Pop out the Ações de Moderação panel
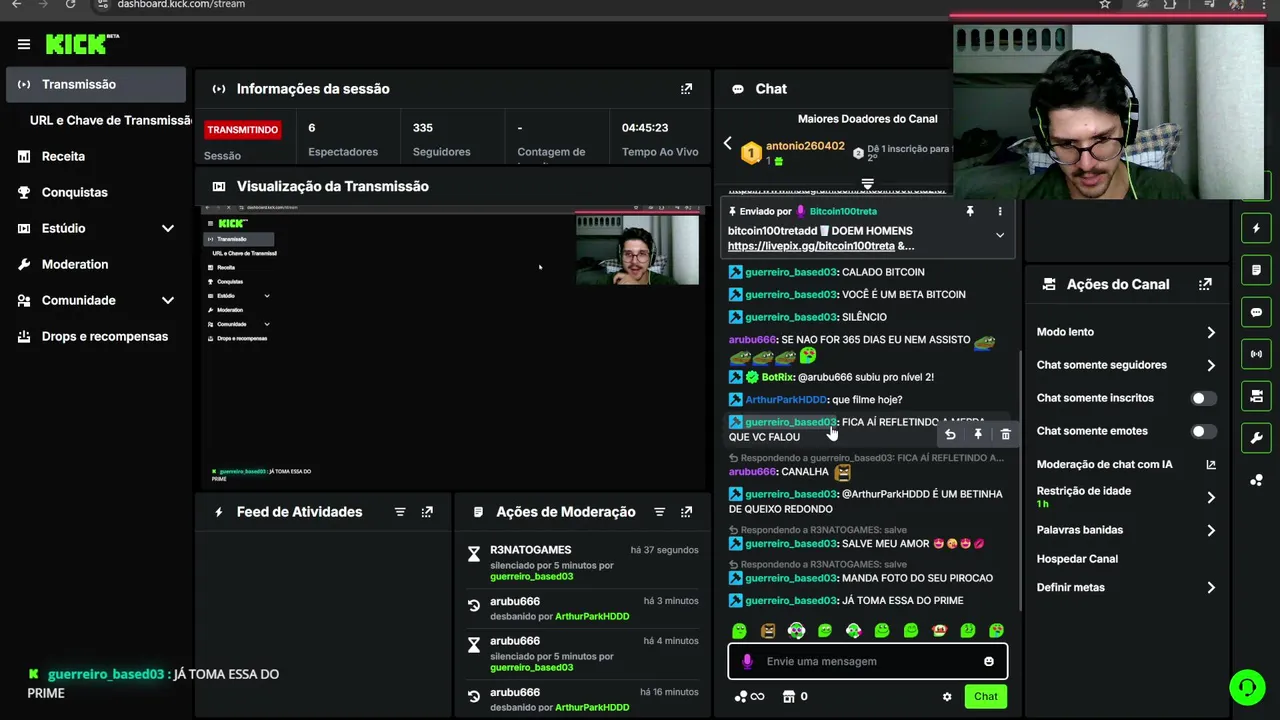Screen dimensions: 1280x720 [x=686, y=512]
